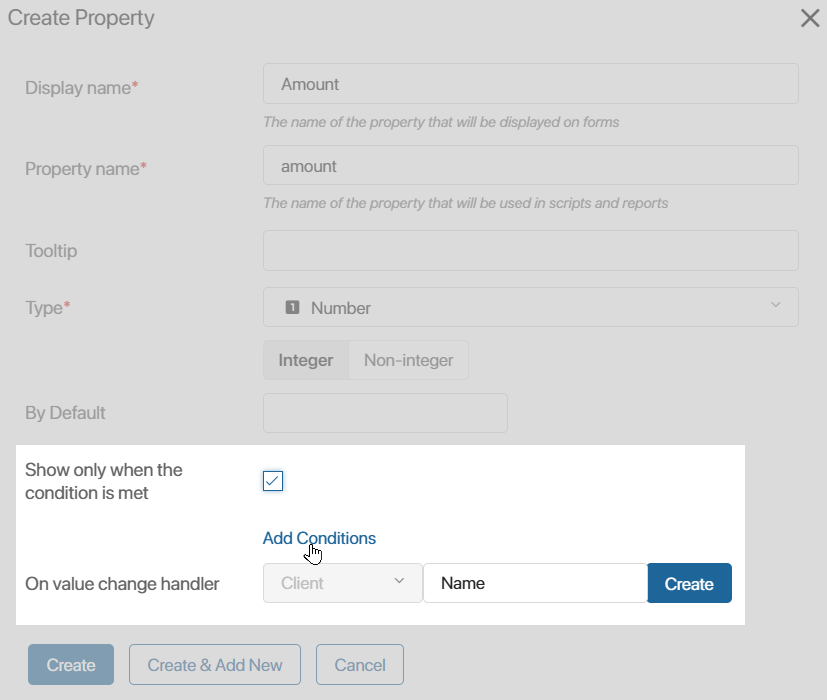Click into the Tooltip field
The height and width of the screenshot is (700, 827).
click(x=531, y=251)
